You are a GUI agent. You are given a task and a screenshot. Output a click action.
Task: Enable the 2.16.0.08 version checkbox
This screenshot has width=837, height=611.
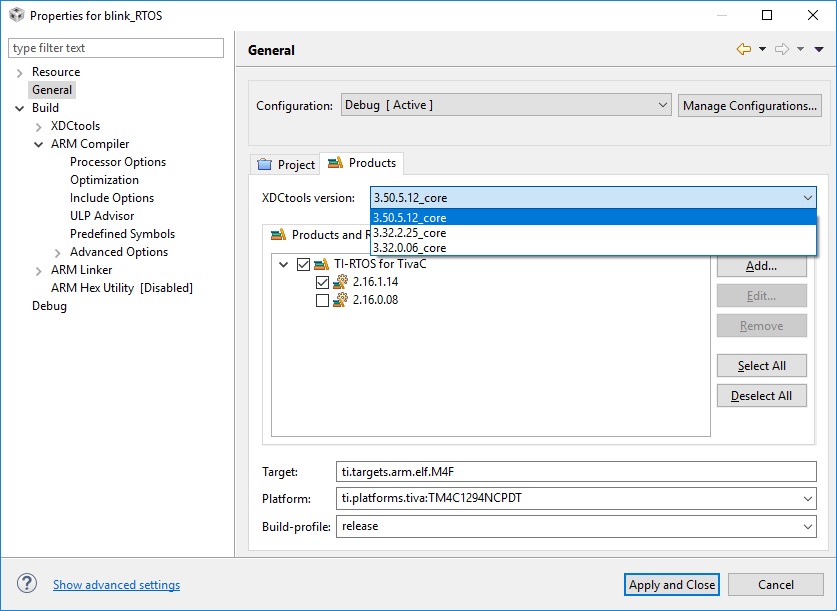(x=322, y=300)
